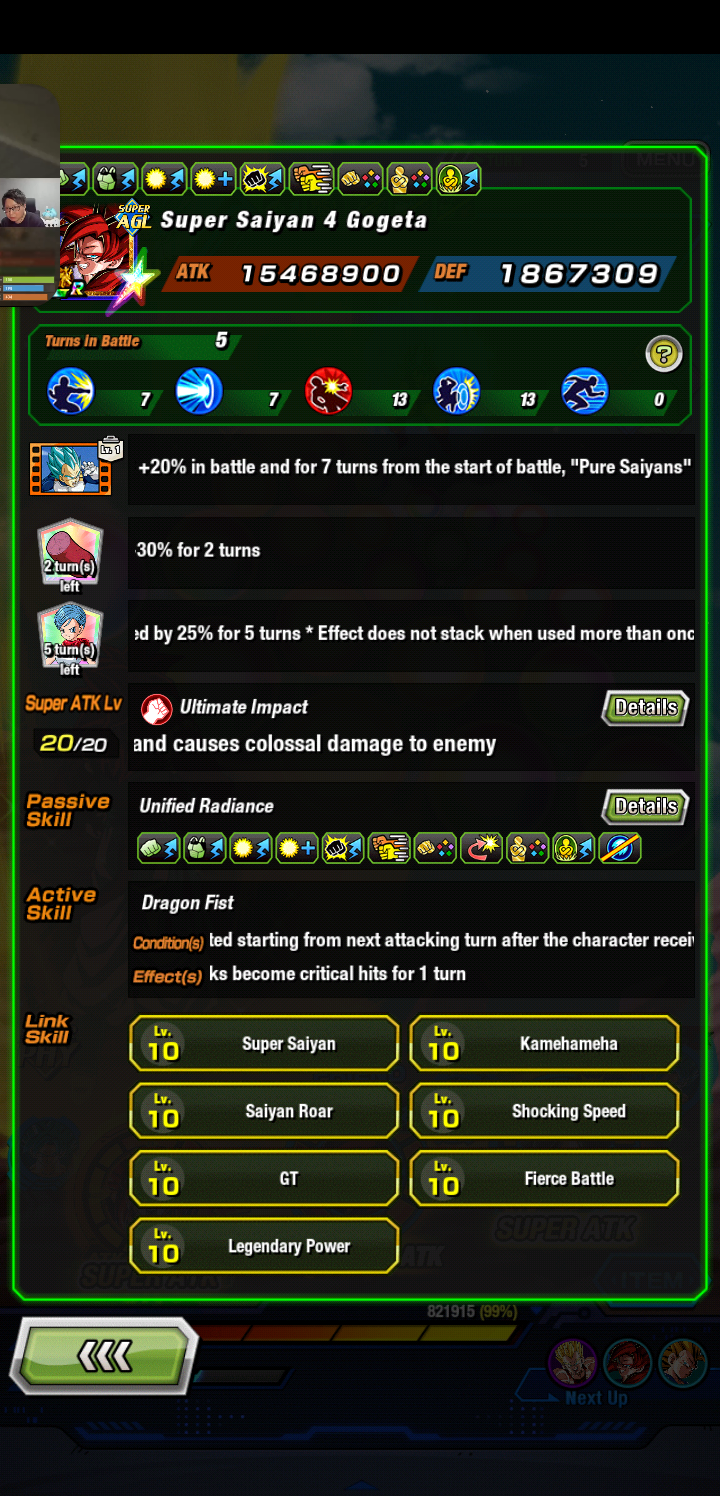Tap the GT link skill
The image size is (720, 1496).
tap(264, 1178)
